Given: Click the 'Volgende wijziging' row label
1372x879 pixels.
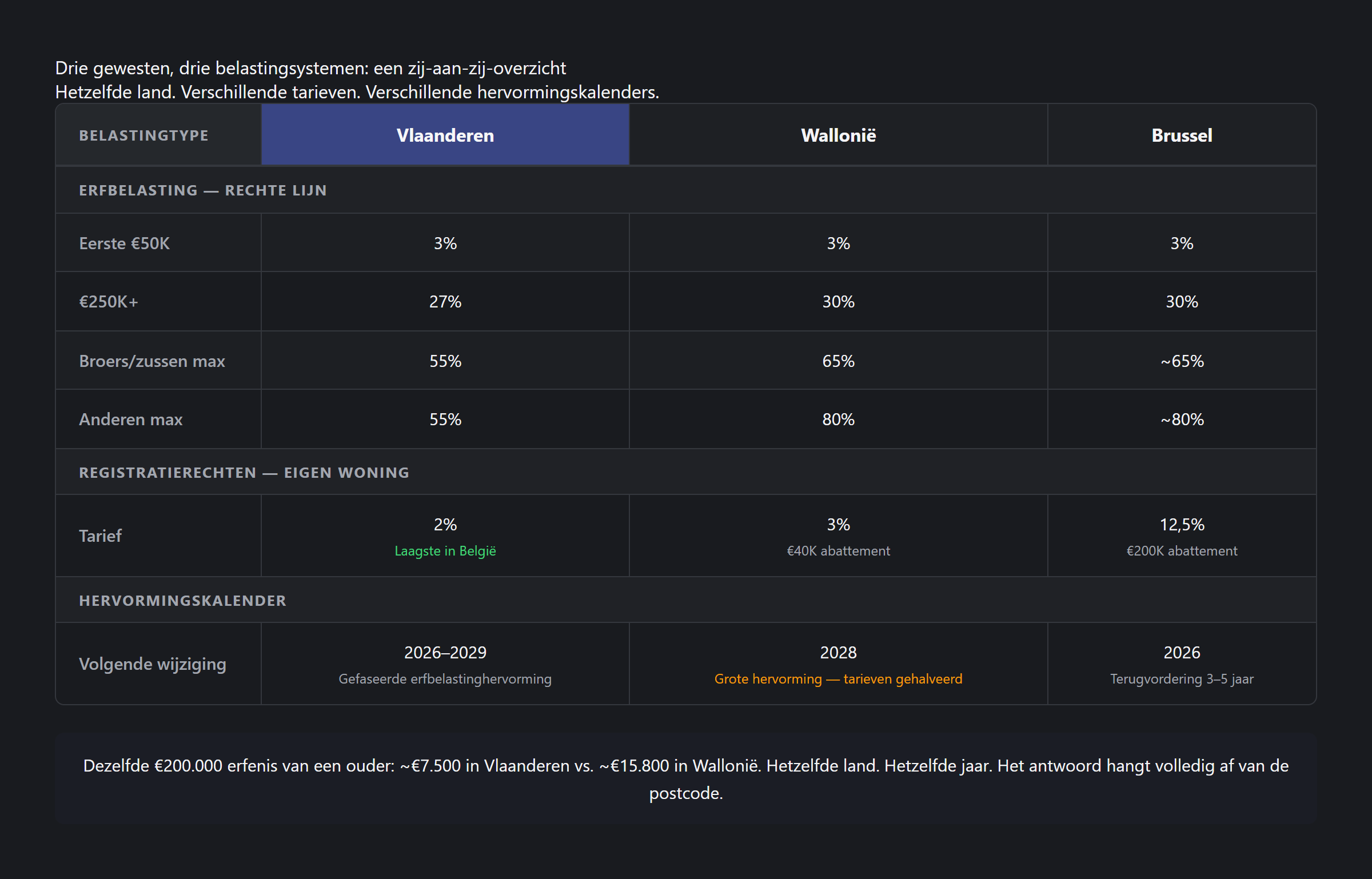Looking at the screenshot, I should tap(152, 664).
